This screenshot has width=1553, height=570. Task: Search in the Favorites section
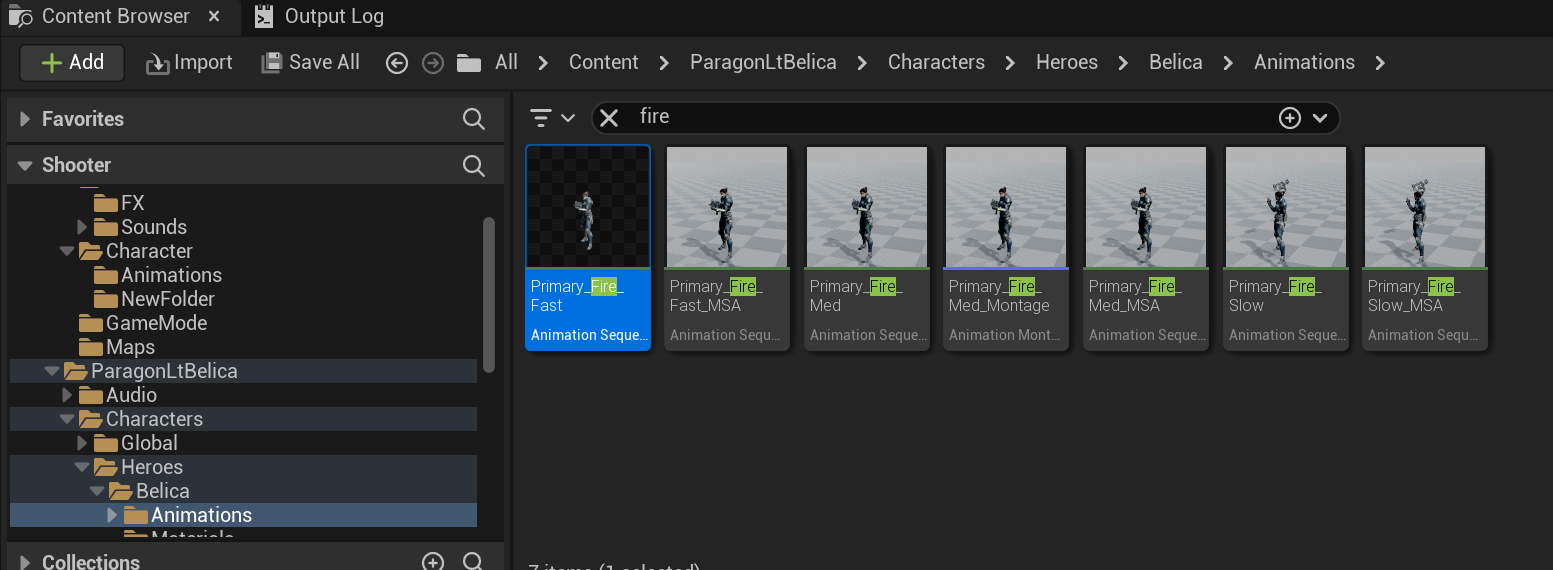point(474,119)
